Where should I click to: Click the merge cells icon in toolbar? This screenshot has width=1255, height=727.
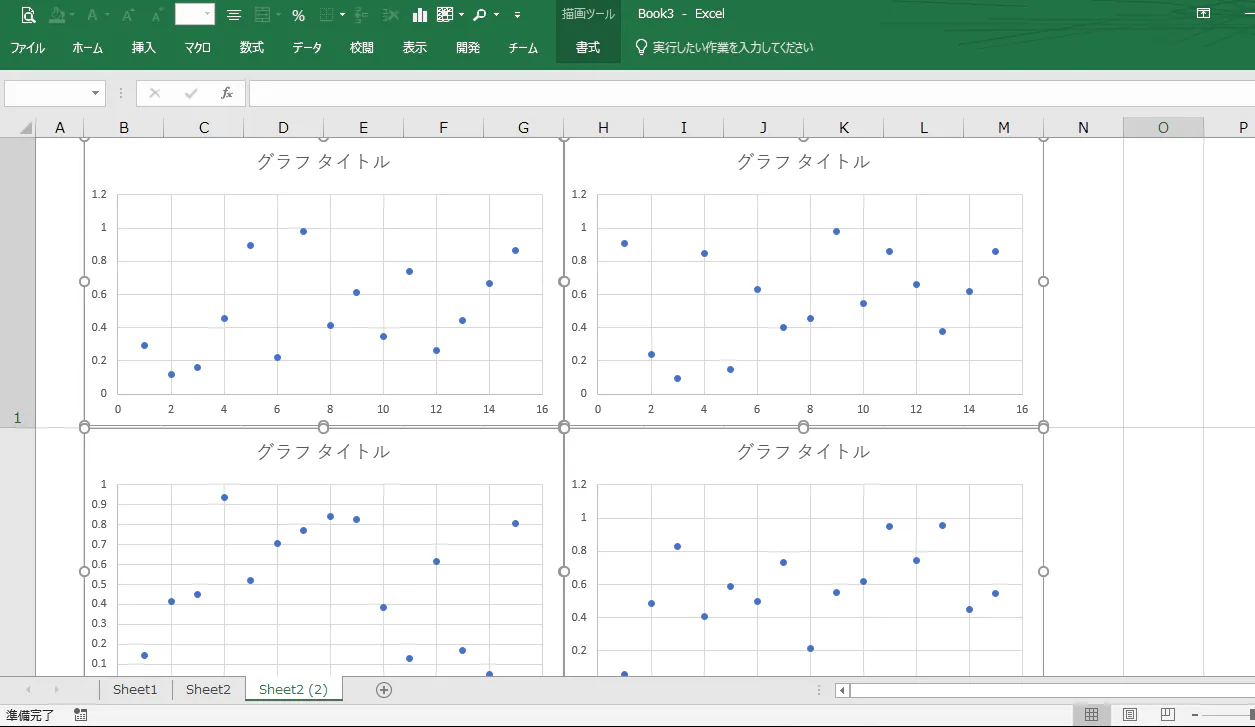[x=264, y=15]
